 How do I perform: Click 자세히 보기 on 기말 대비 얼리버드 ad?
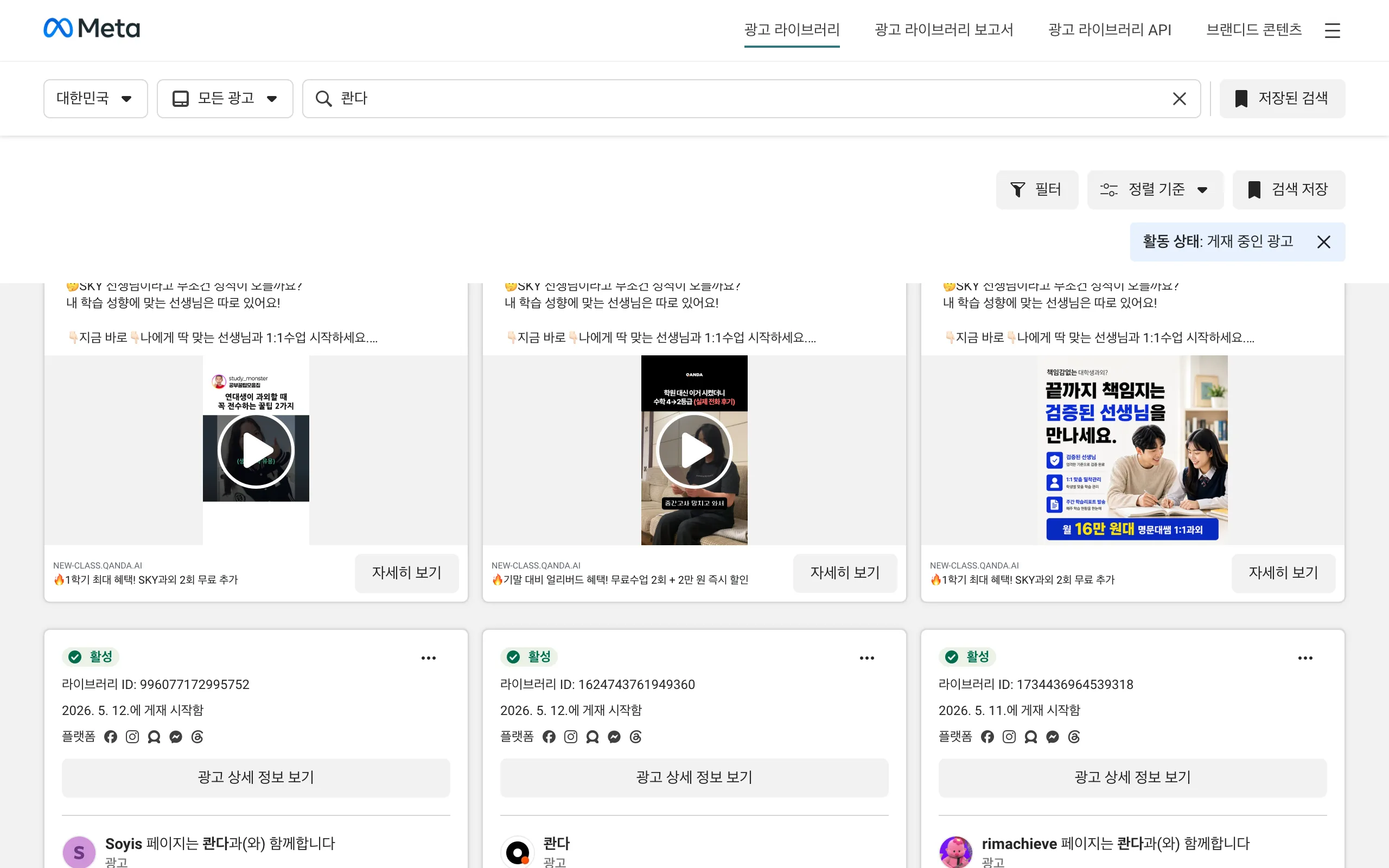tap(845, 573)
